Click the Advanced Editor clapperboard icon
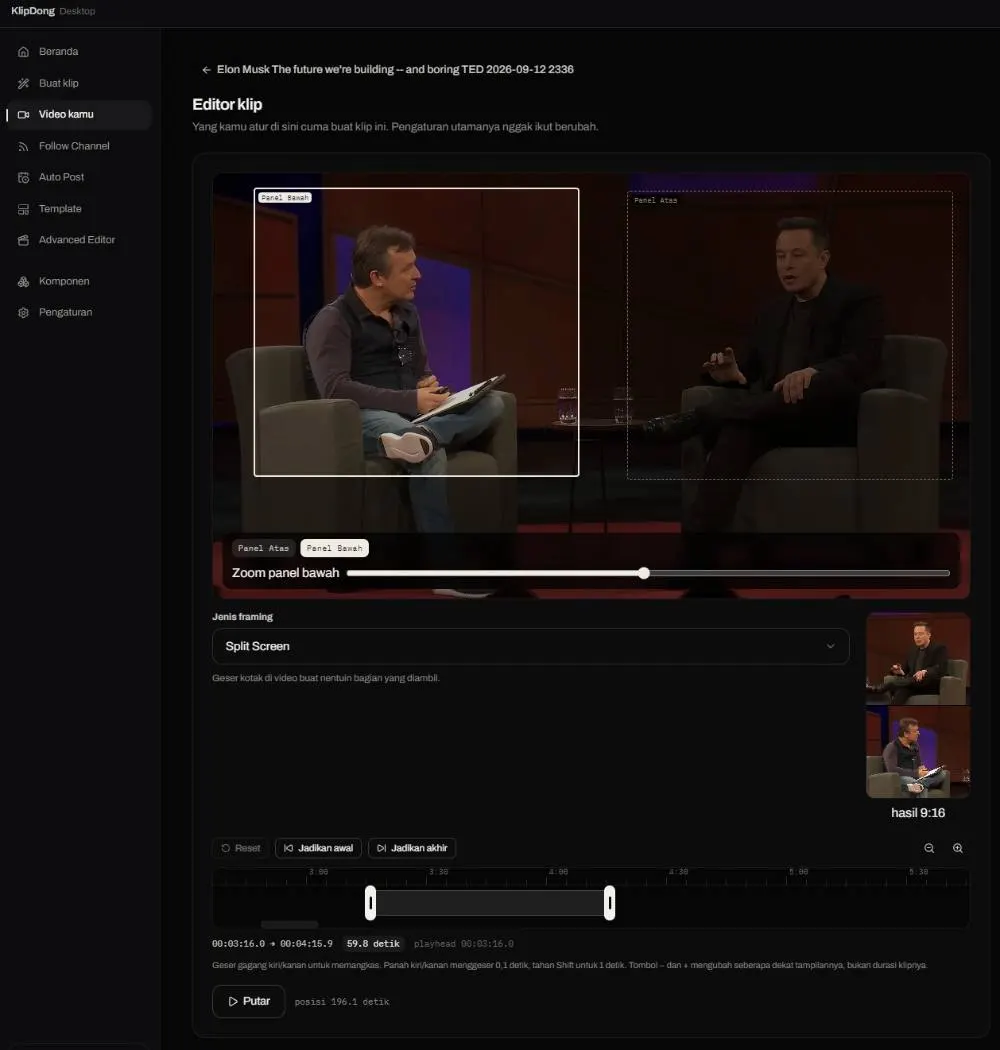 coord(23,240)
